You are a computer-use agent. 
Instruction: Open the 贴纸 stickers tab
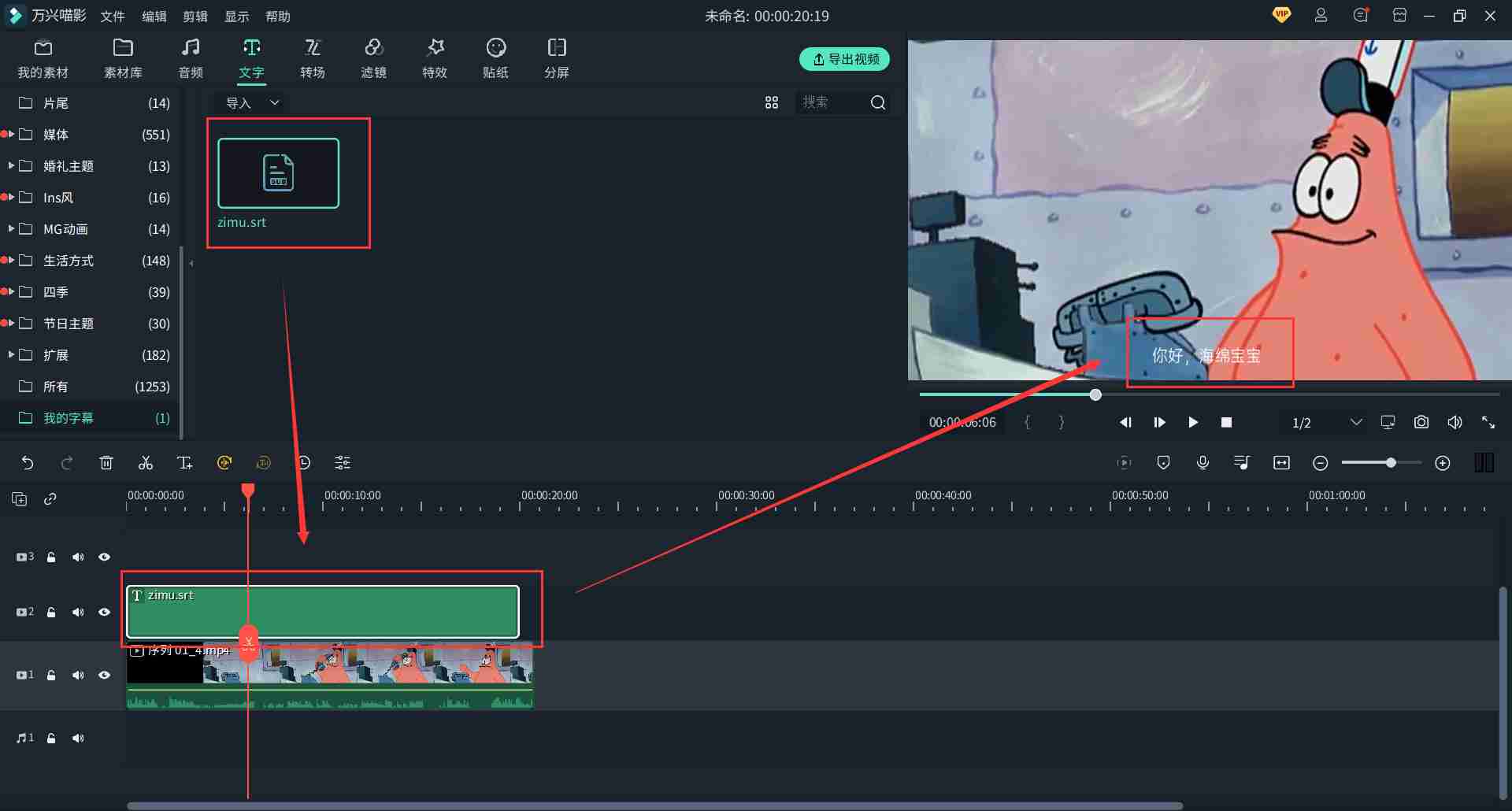(x=495, y=59)
